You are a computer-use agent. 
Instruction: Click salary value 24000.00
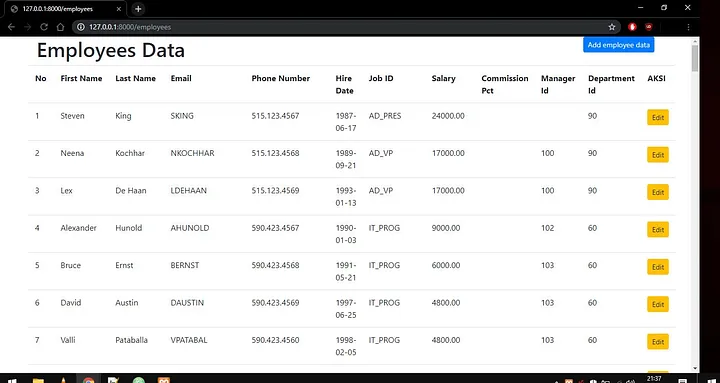pos(448,116)
